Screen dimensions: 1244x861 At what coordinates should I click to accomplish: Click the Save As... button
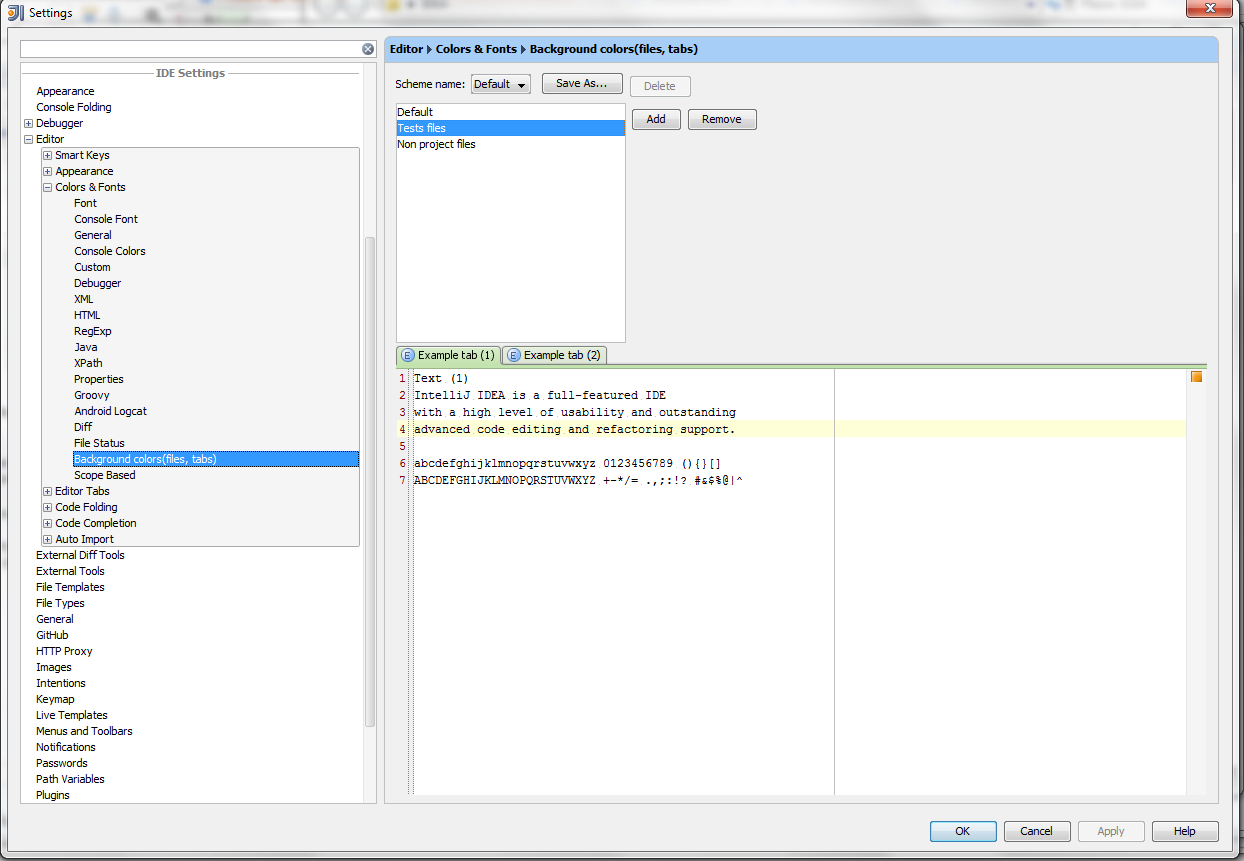(582, 84)
